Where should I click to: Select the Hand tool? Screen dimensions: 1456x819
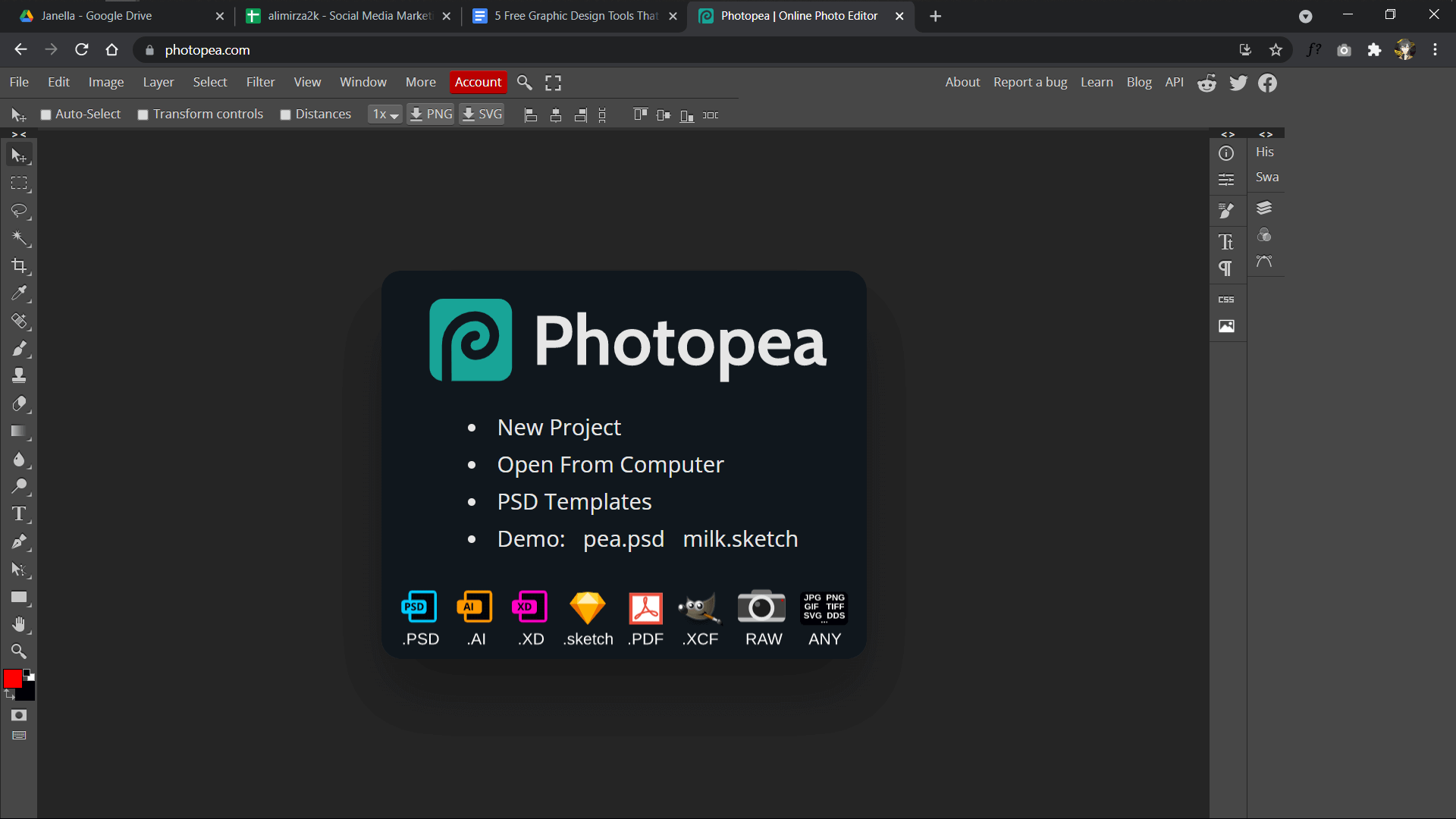click(19, 625)
